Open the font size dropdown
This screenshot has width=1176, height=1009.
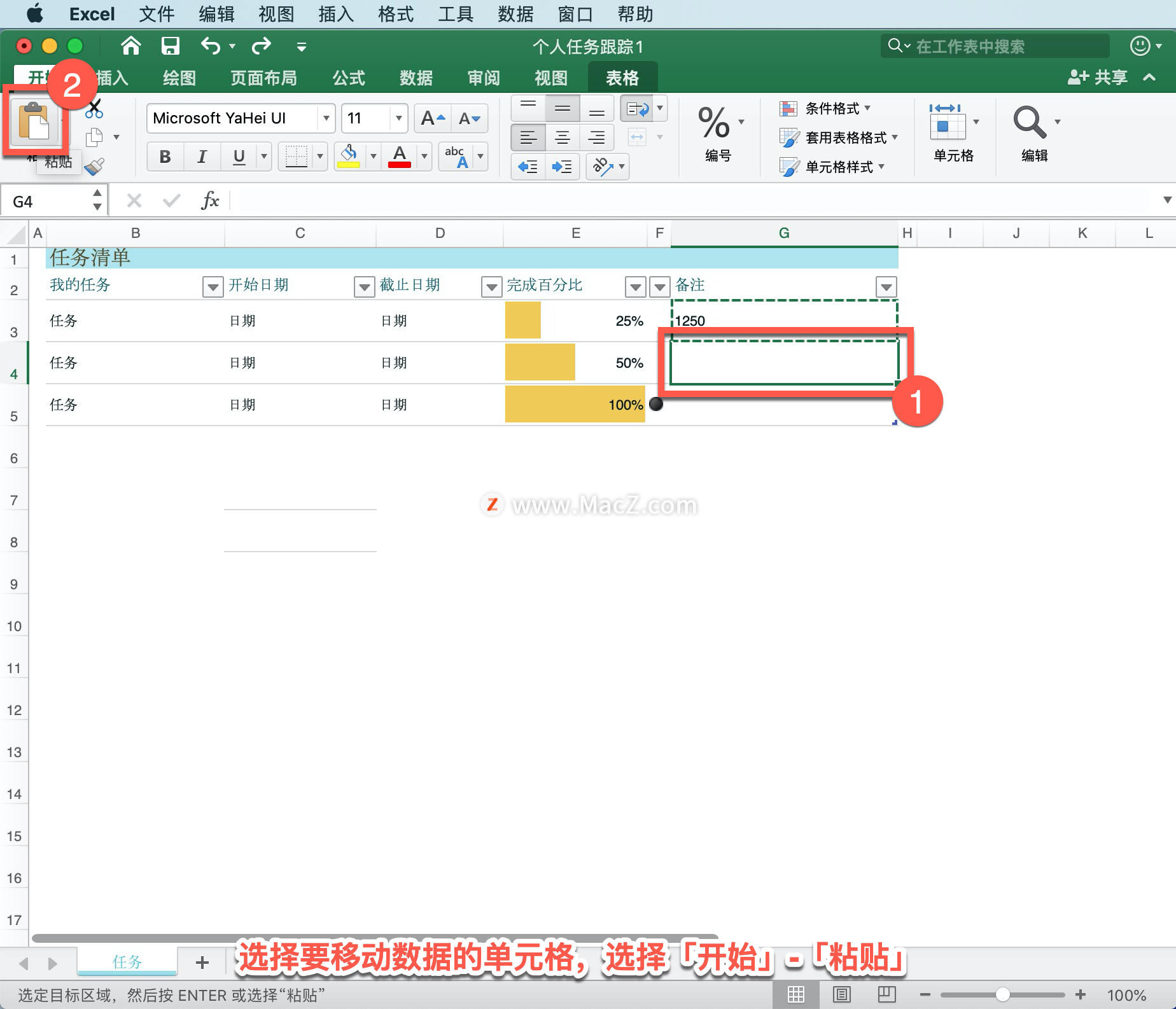tap(398, 118)
